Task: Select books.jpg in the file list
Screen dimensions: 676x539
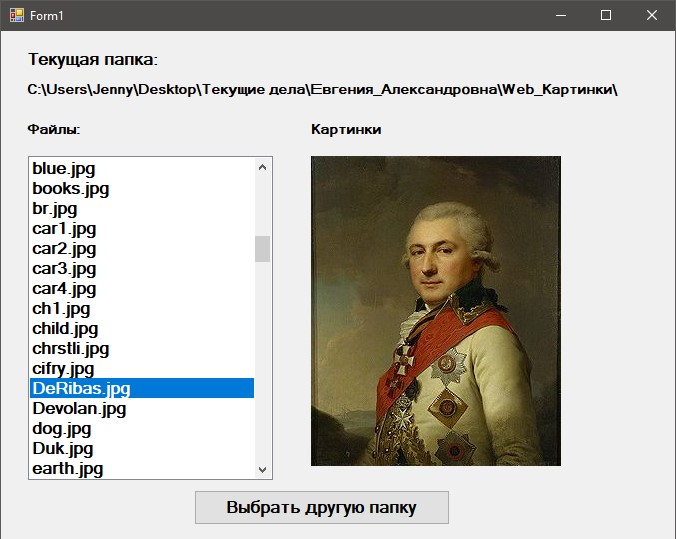Action: click(x=70, y=189)
